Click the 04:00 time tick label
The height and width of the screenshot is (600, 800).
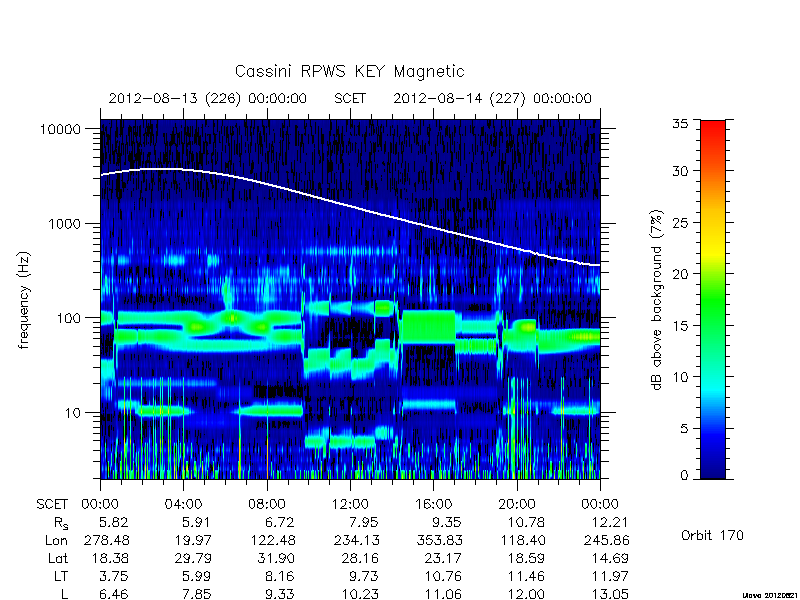pyautogui.click(x=183, y=505)
